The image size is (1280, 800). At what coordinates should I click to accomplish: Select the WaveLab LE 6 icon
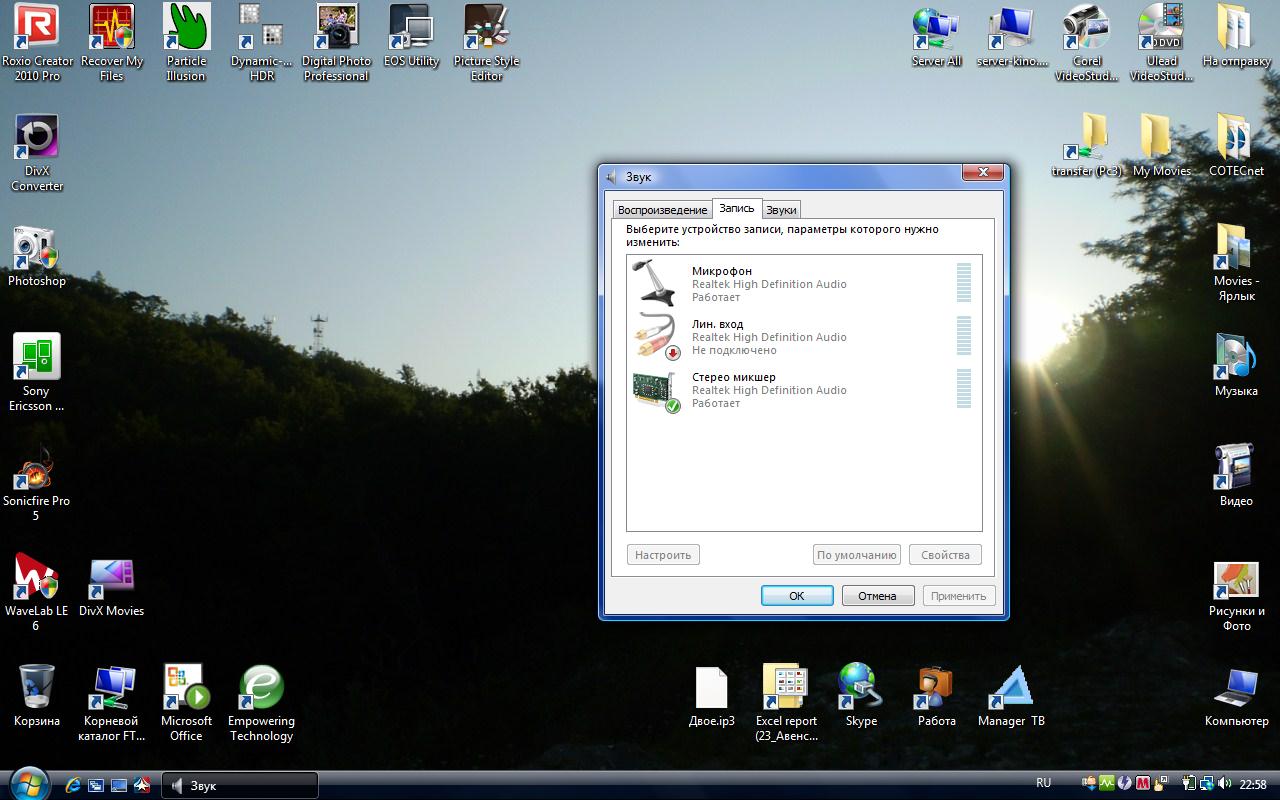pyautogui.click(x=37, y=592)
